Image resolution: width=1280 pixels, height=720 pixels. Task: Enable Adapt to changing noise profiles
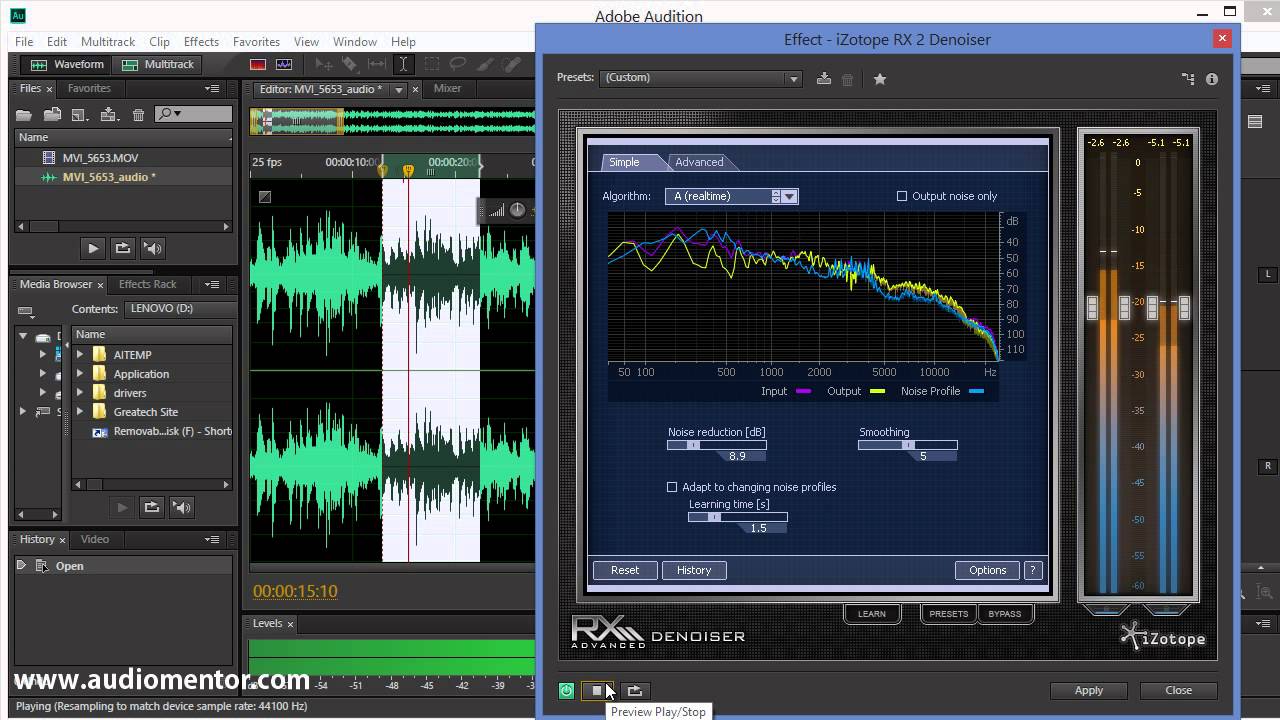point(672,487)
